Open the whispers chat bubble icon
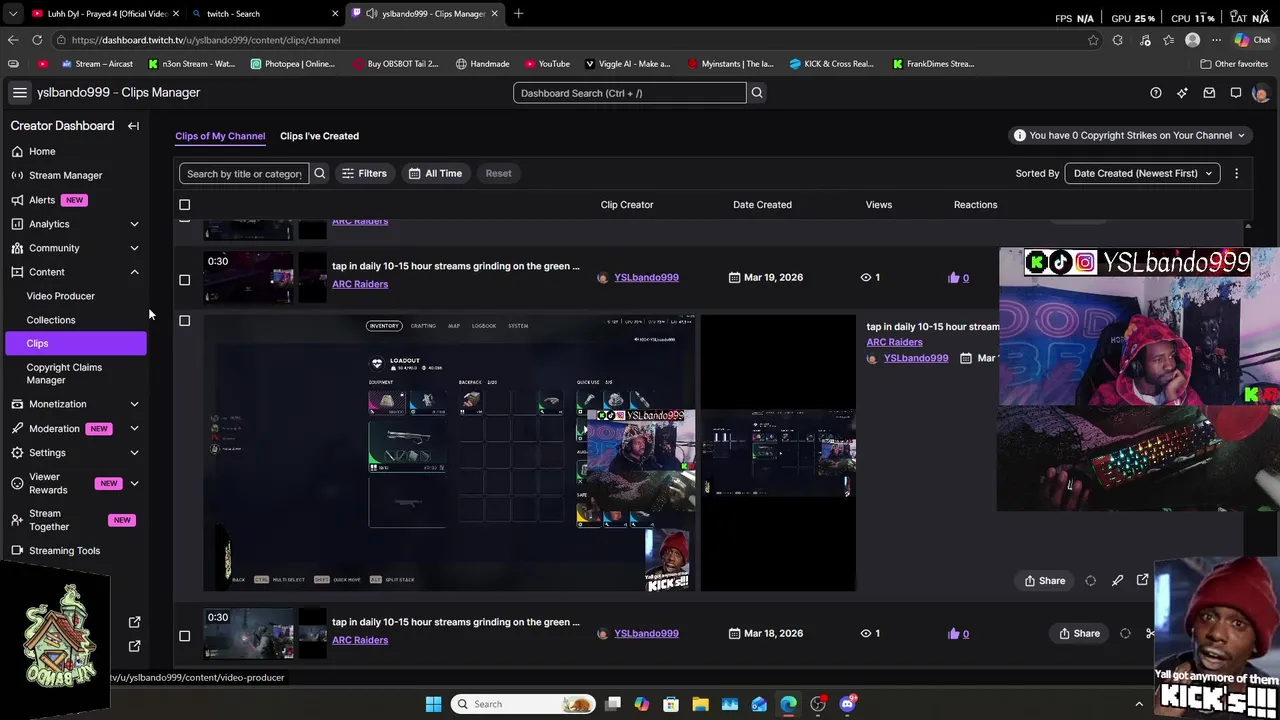The width and height of the screenshot is (1280, 720). point(1236,93)
